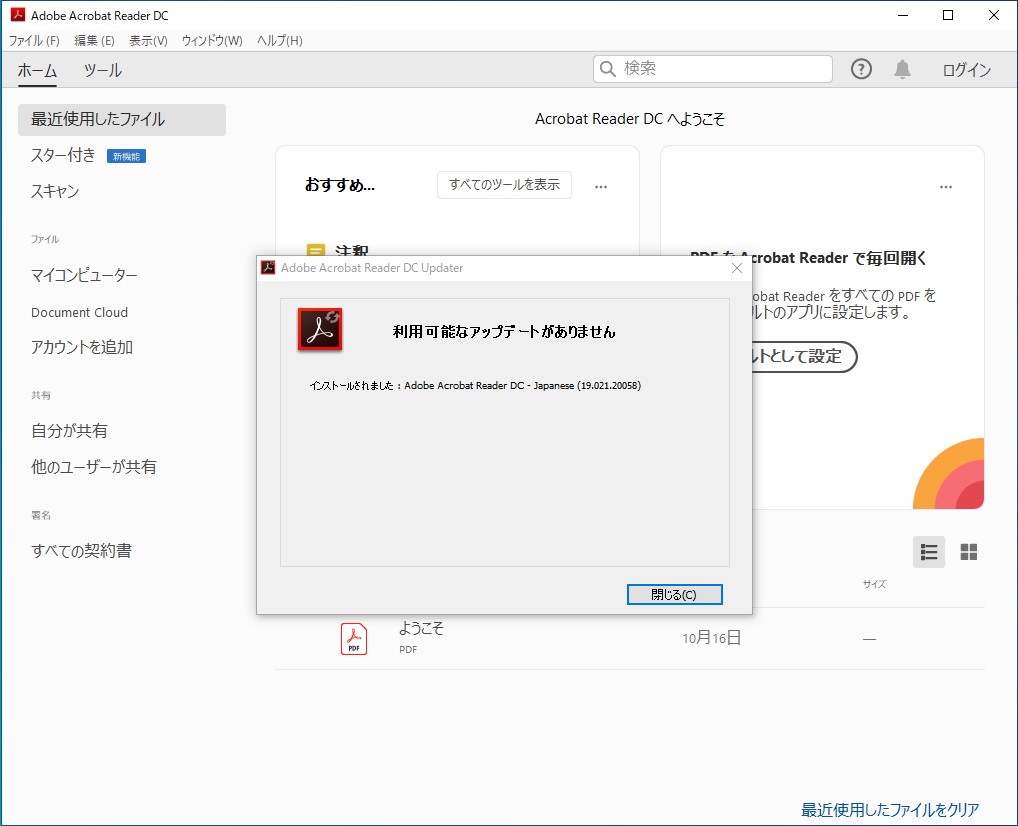1018x826 pixels.
Task: Click the help question mark icon
Action: coord(861,69)
